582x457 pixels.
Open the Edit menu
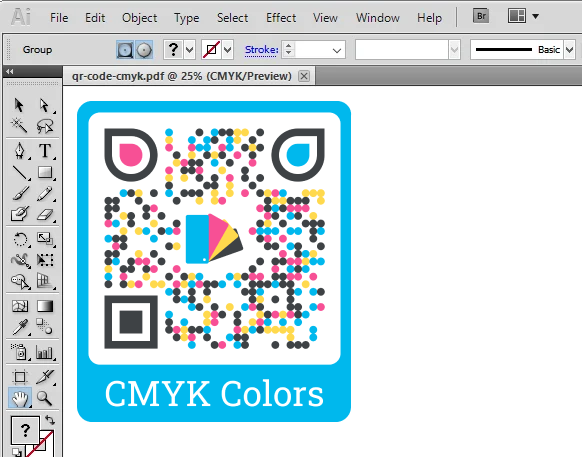click(95, 17)
